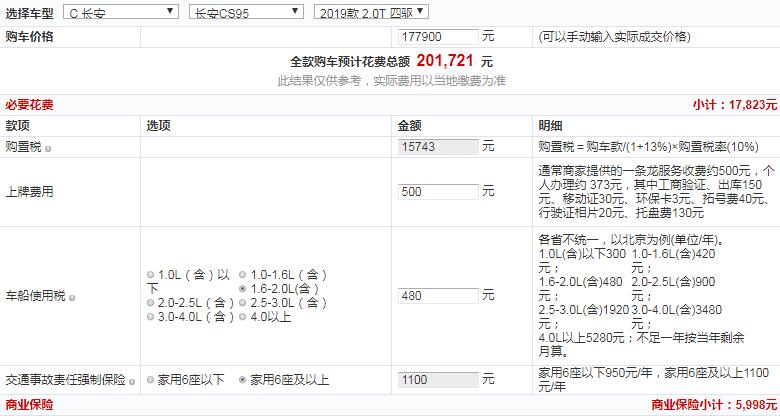Click the info icon next to 交通事故责任强制保险

point(132,382)
